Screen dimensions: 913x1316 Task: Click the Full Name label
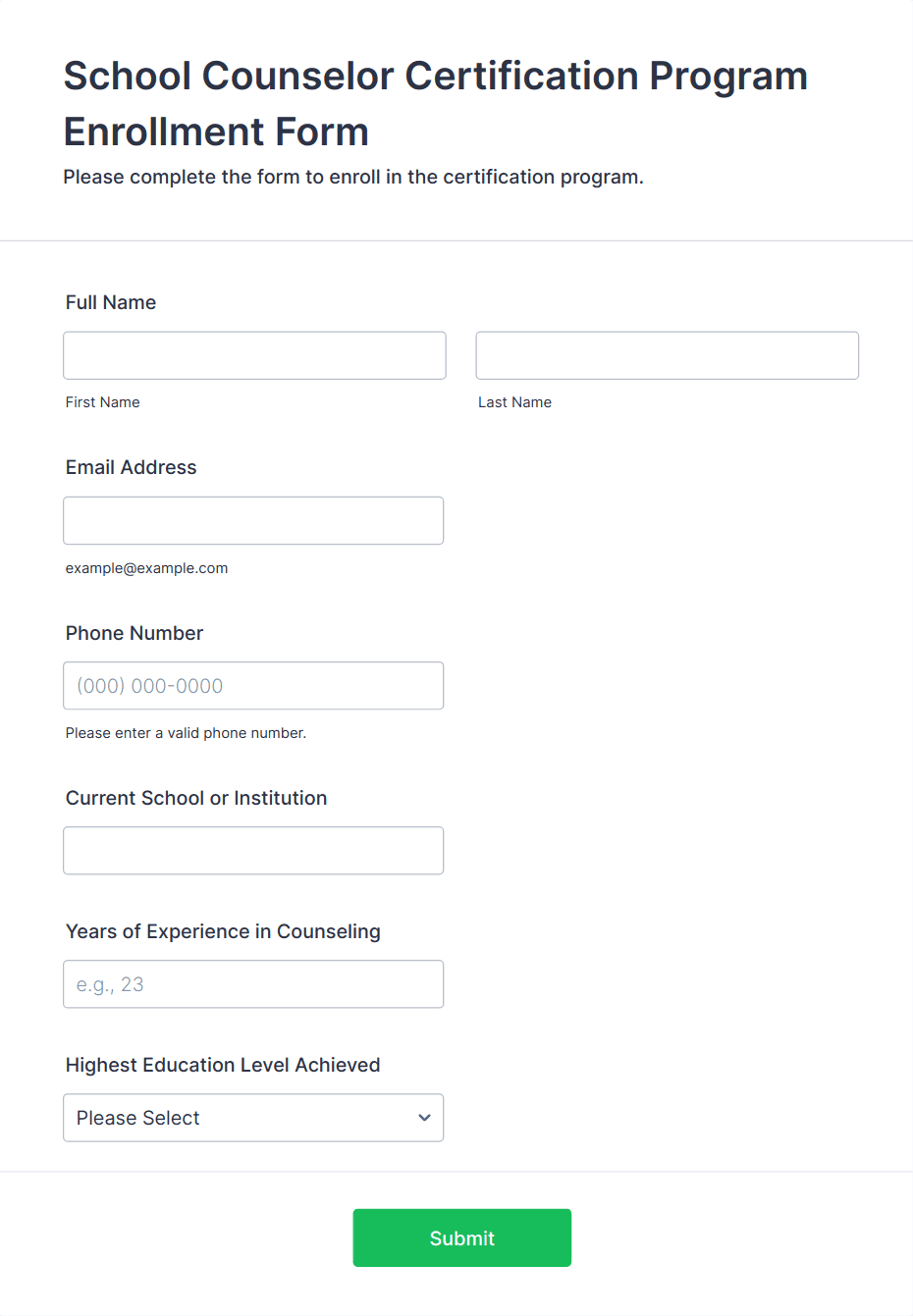111,302
